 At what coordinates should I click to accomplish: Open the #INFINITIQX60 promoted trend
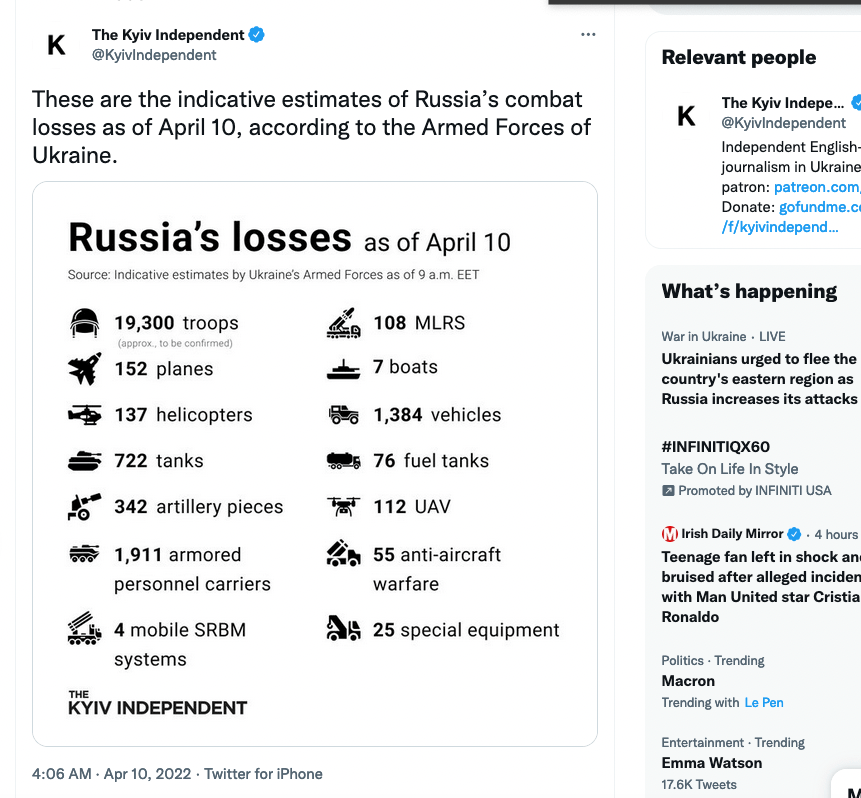click(715, 446)
